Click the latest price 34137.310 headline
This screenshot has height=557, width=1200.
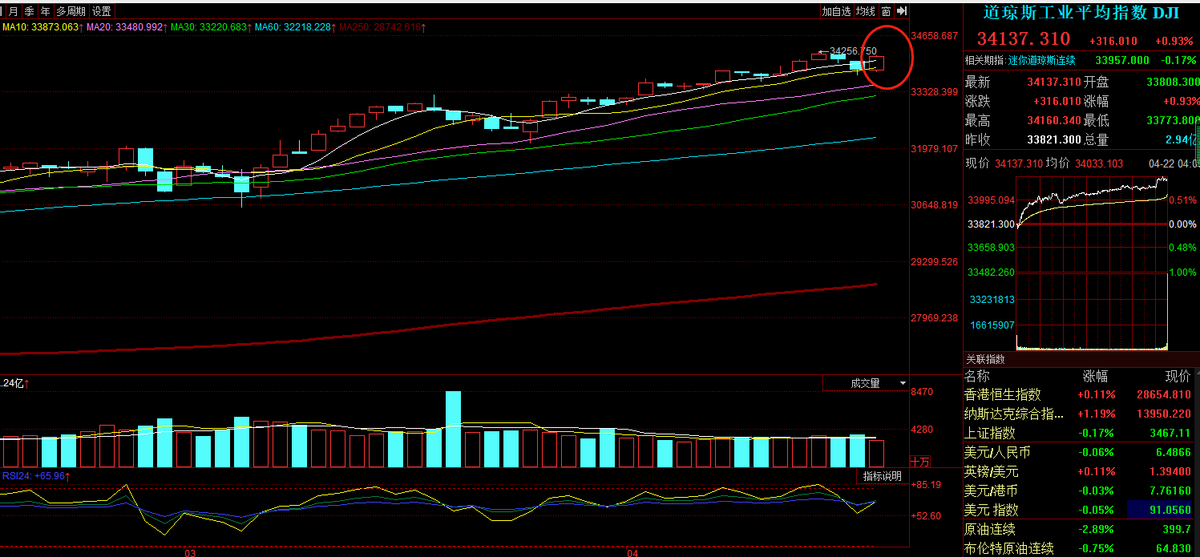(x=1023, y=39)
